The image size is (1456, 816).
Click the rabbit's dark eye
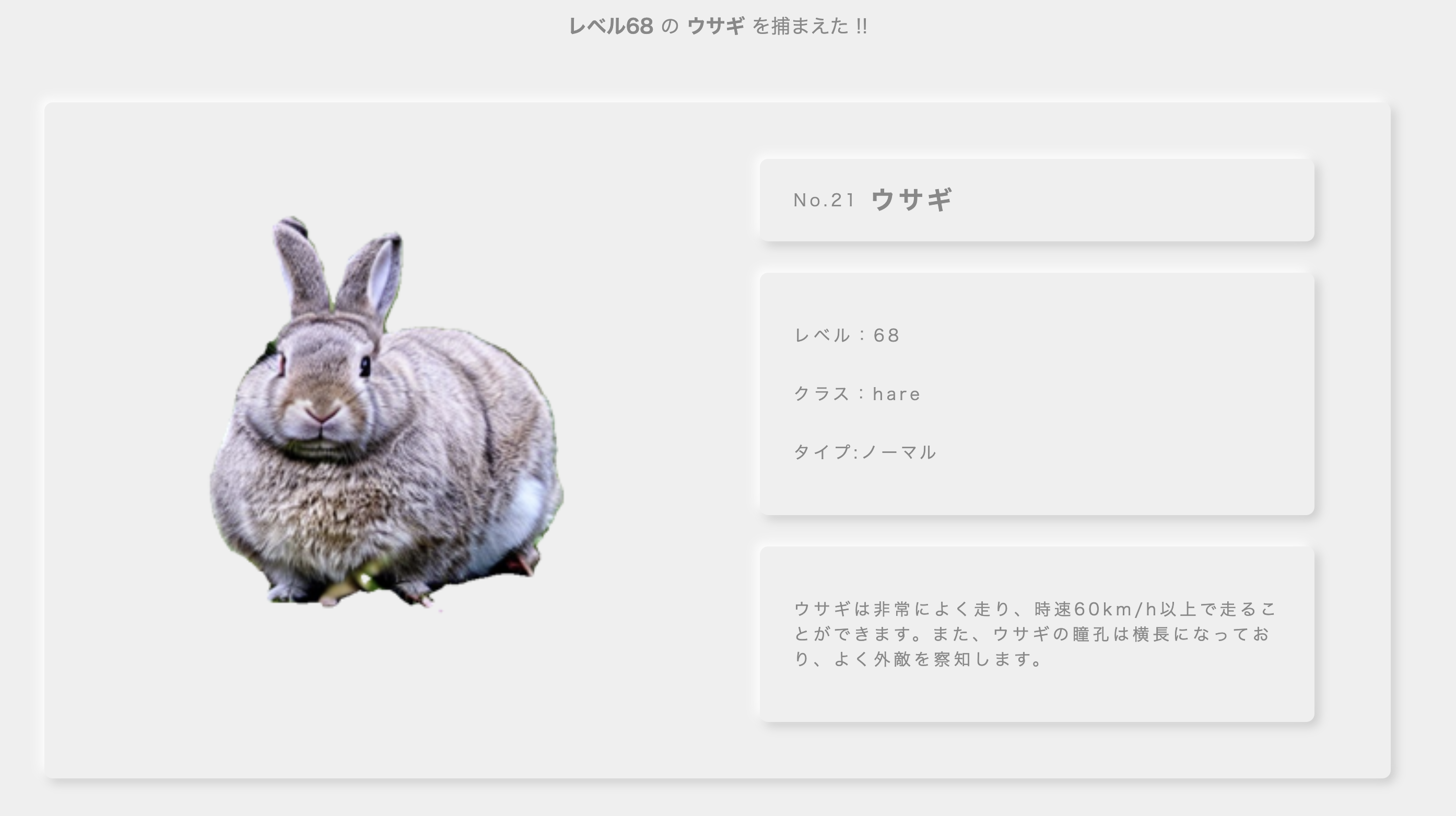point(365,366)
